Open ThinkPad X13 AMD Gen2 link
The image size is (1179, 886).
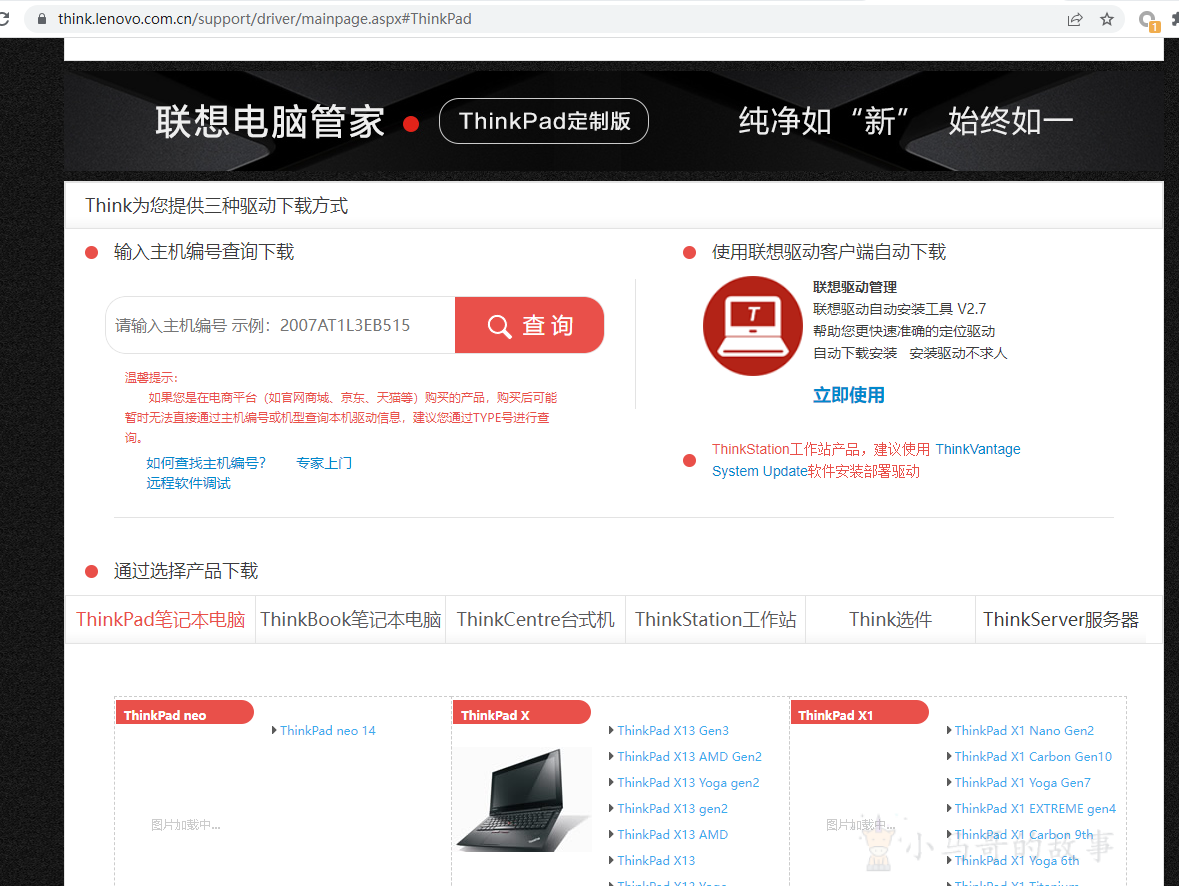click(x=690, y=757)
